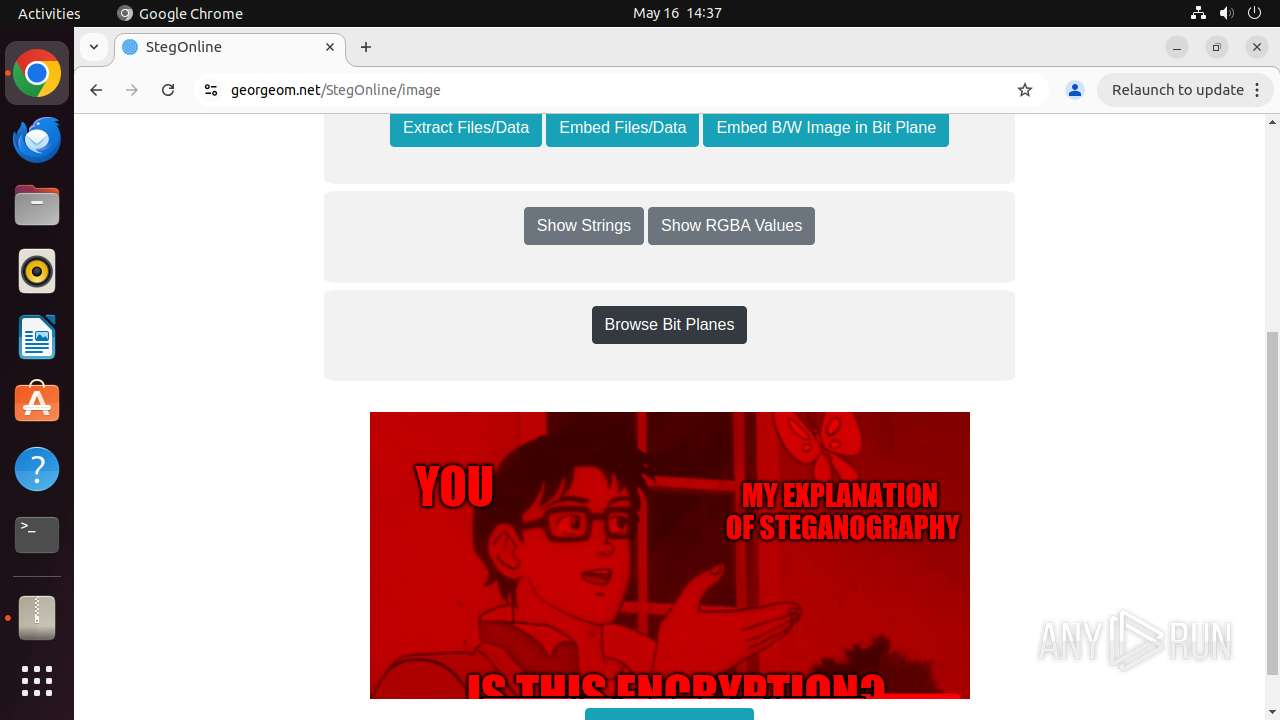Bookmark this page with star icon

click(x=1025, y=90)
